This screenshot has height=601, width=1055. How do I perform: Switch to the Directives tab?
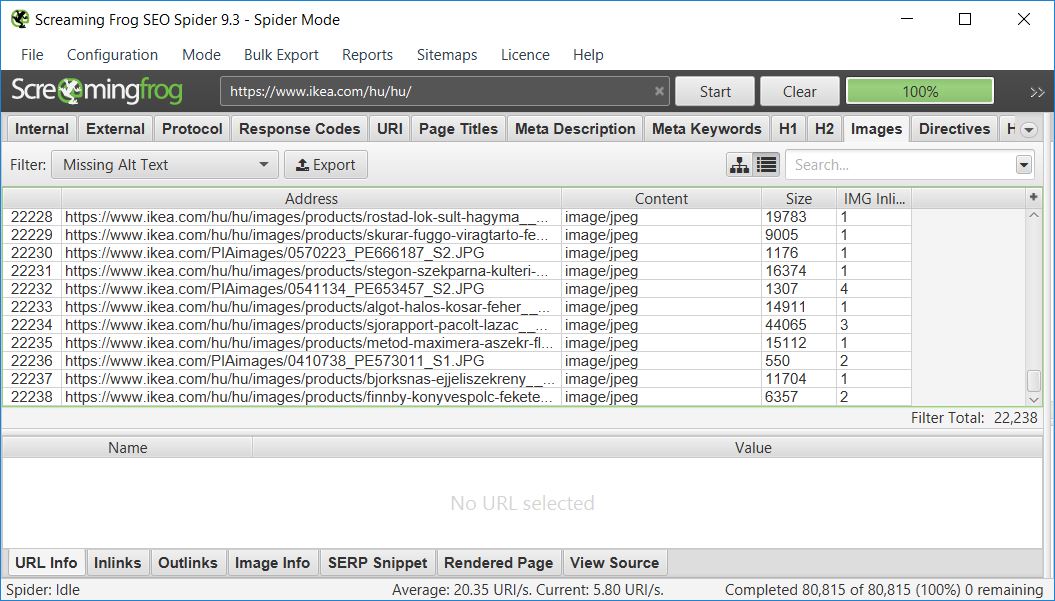954,129
